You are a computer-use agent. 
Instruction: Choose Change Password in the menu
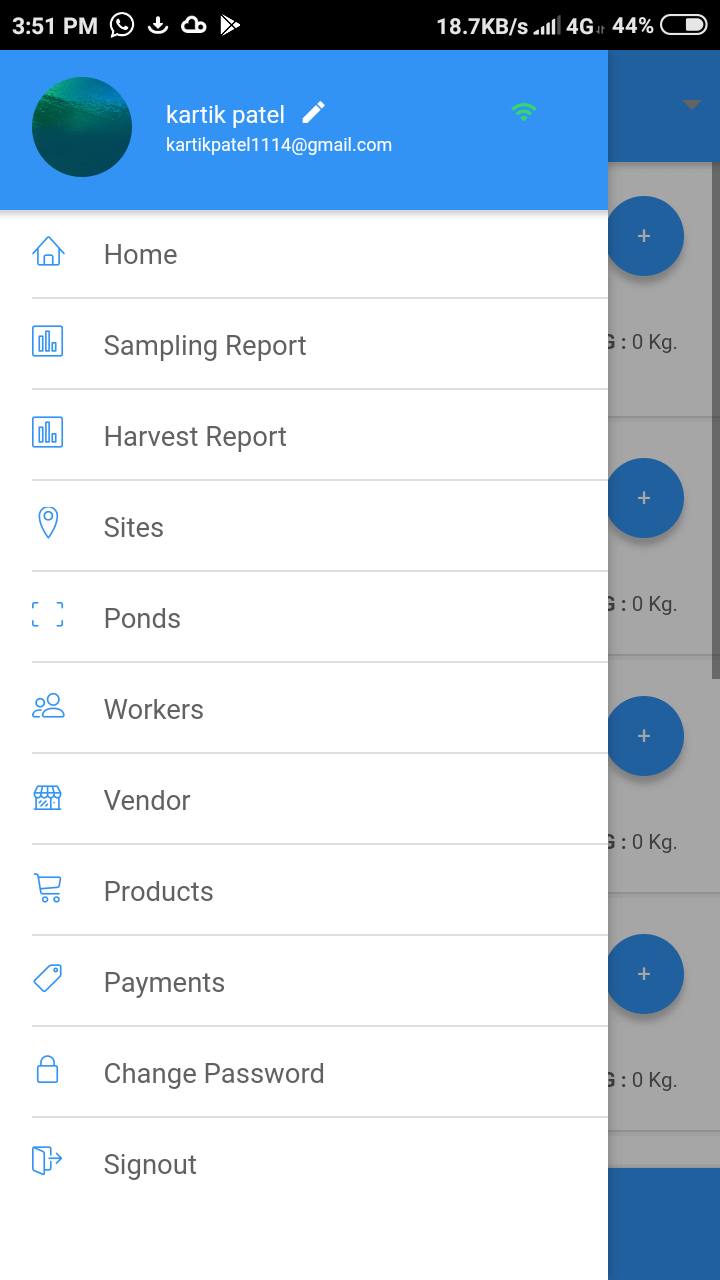pyautogui.click(x=214, y=1073)
